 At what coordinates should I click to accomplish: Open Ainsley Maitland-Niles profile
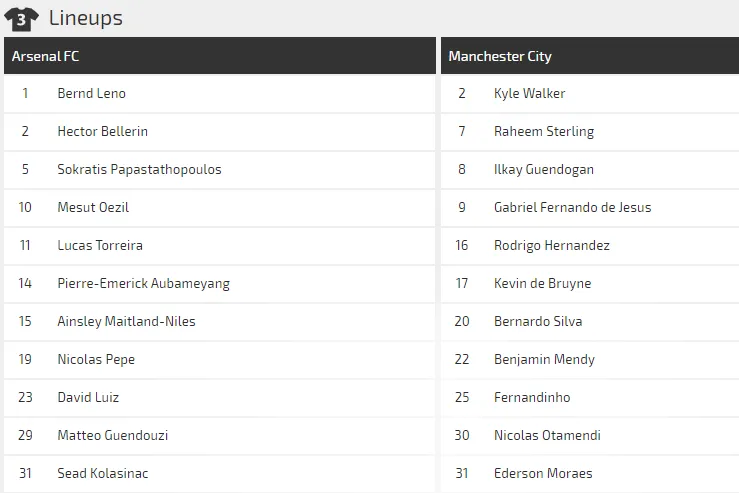pos(126,321)
